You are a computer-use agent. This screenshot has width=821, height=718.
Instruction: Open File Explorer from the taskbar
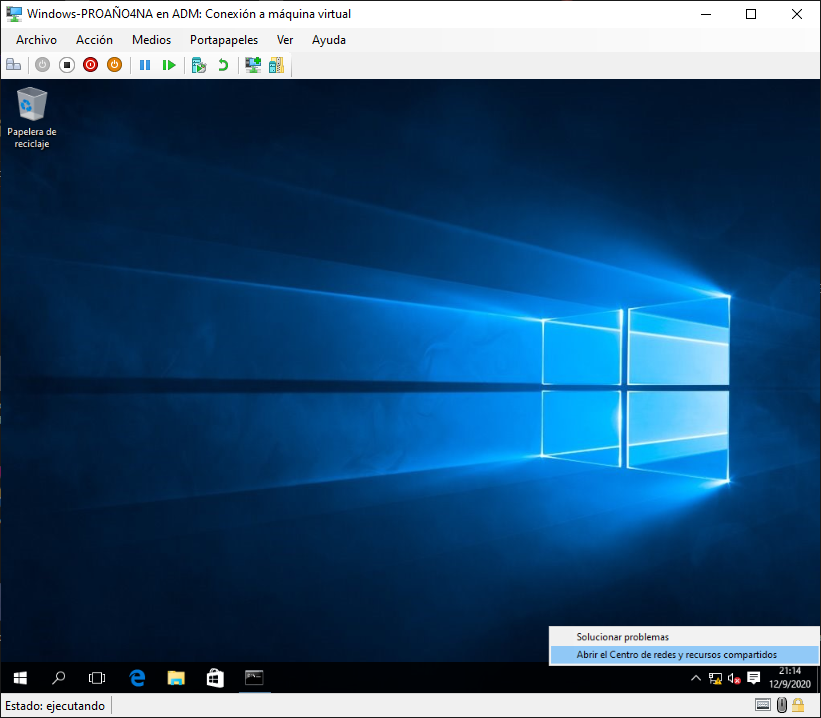tap(176, 678)
